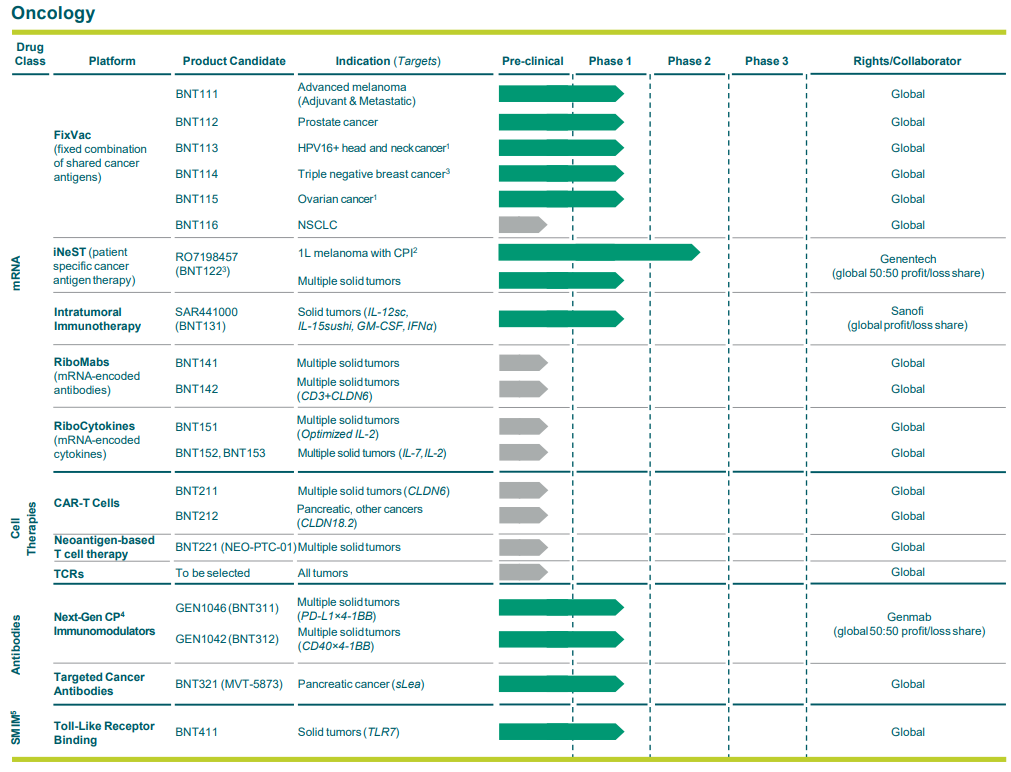The width and height of the screenshot is (1011, 772).
Task: Click the Oncology page title
Action: pos(54,13)
